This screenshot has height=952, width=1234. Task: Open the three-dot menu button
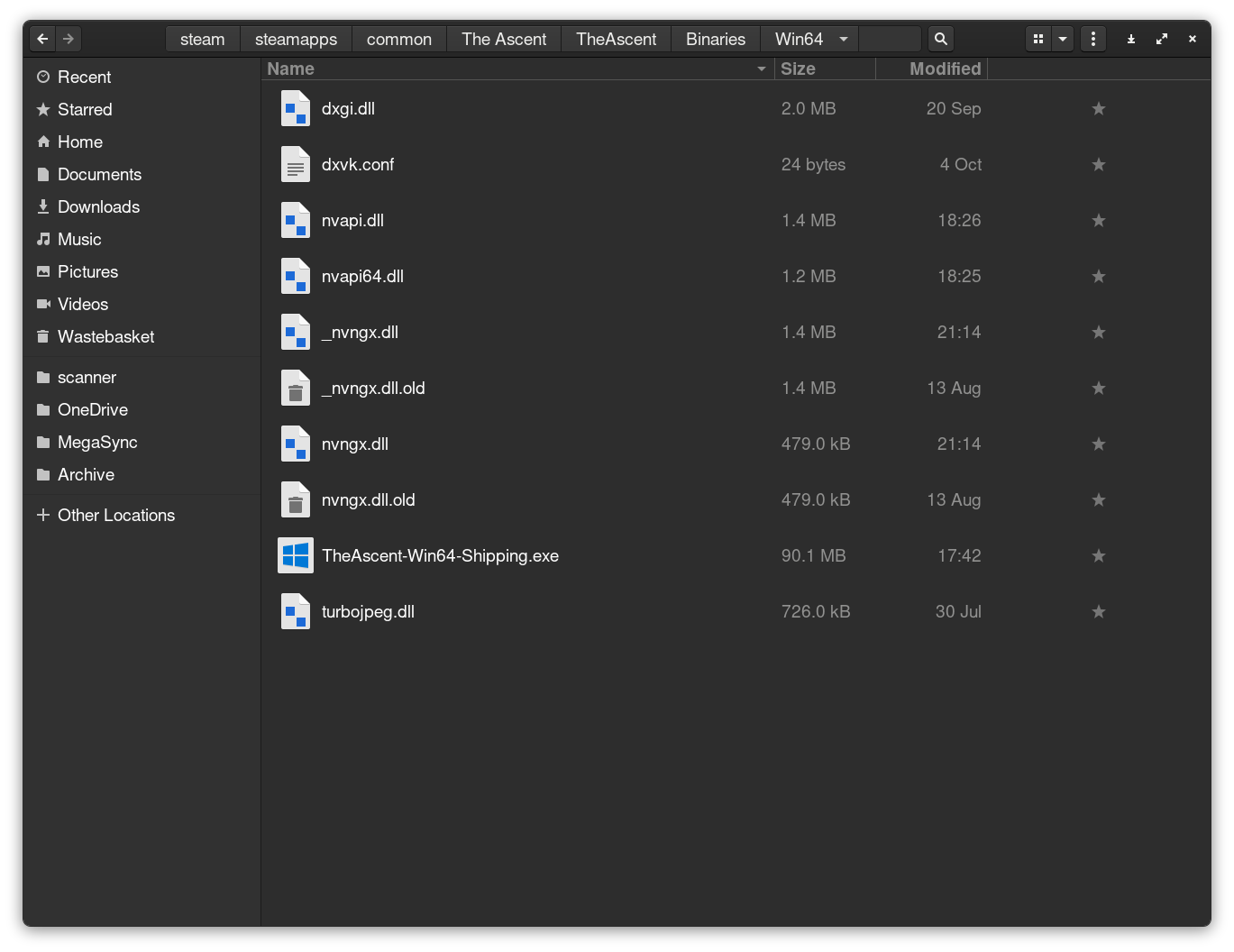pos(1093,39)
